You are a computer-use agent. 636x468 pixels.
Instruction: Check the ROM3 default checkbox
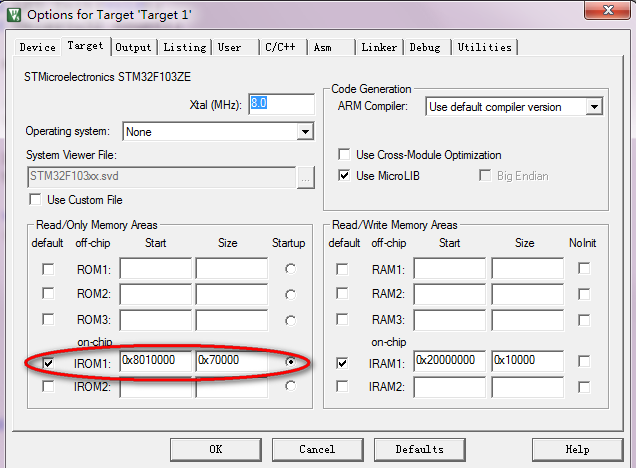tap(48, 319)
